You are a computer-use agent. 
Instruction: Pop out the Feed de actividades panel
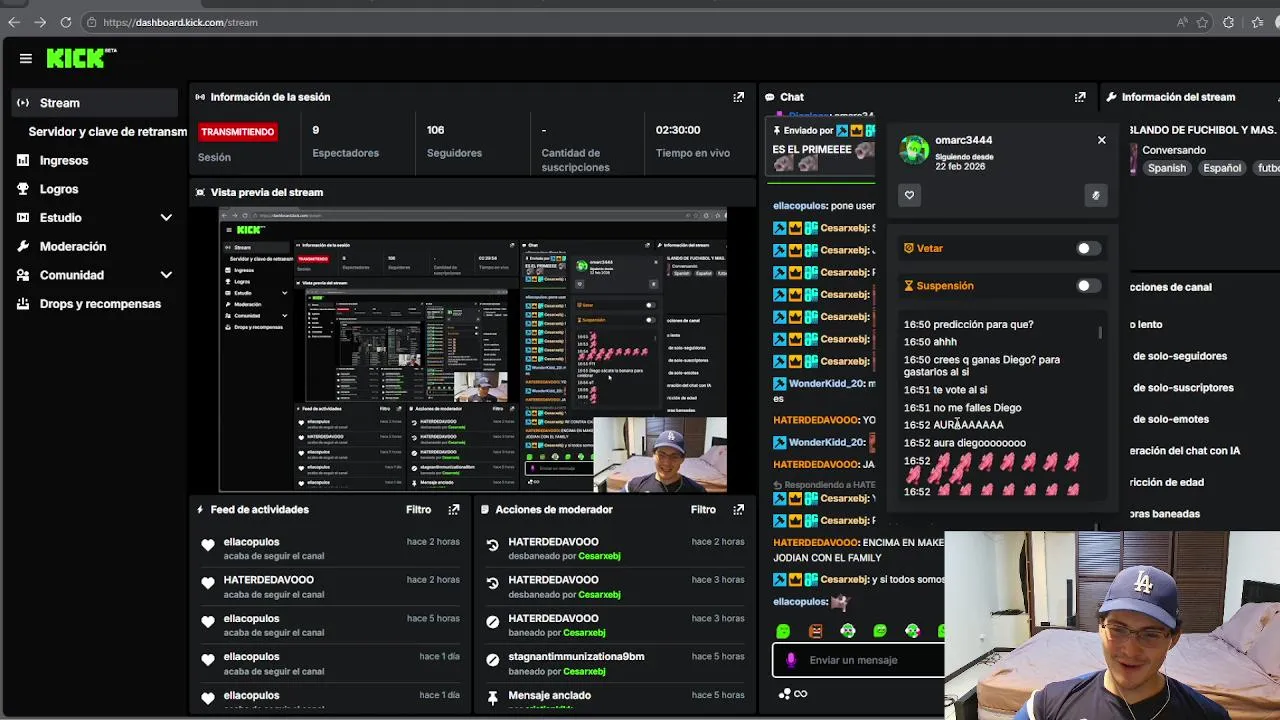[x=454, y=509]
